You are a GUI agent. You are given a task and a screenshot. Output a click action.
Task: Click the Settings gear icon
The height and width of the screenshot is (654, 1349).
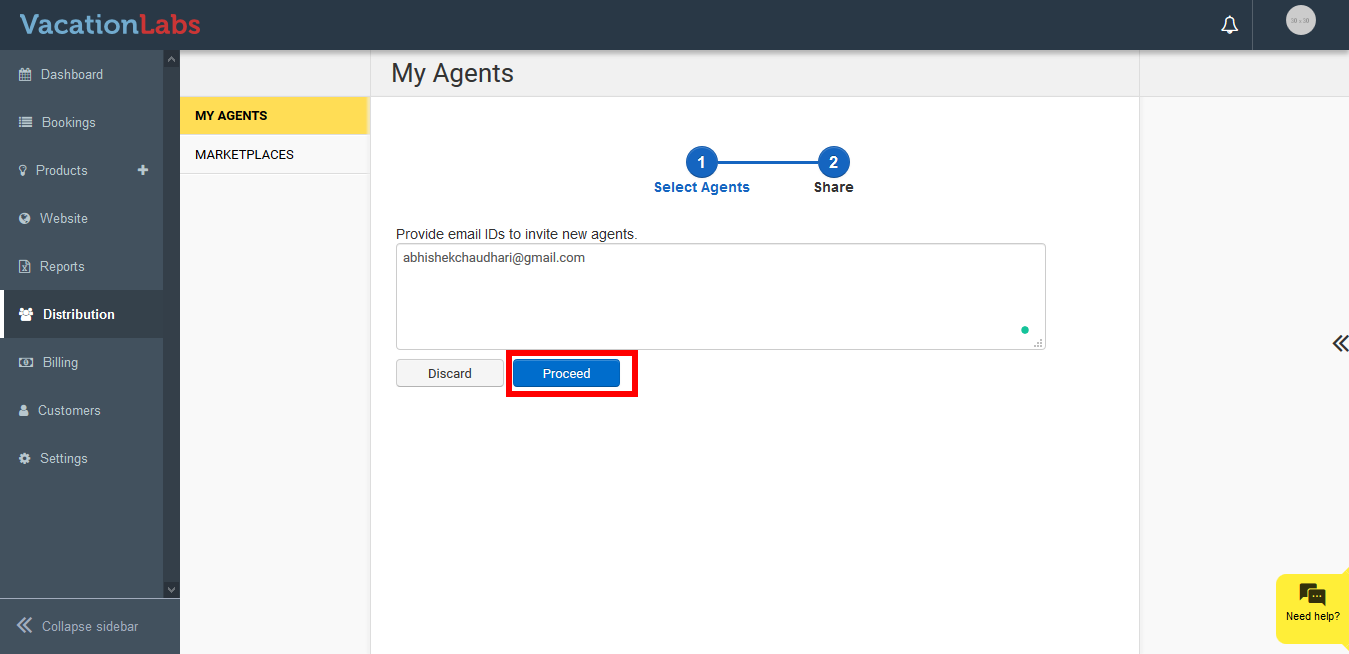click(25, 459)
